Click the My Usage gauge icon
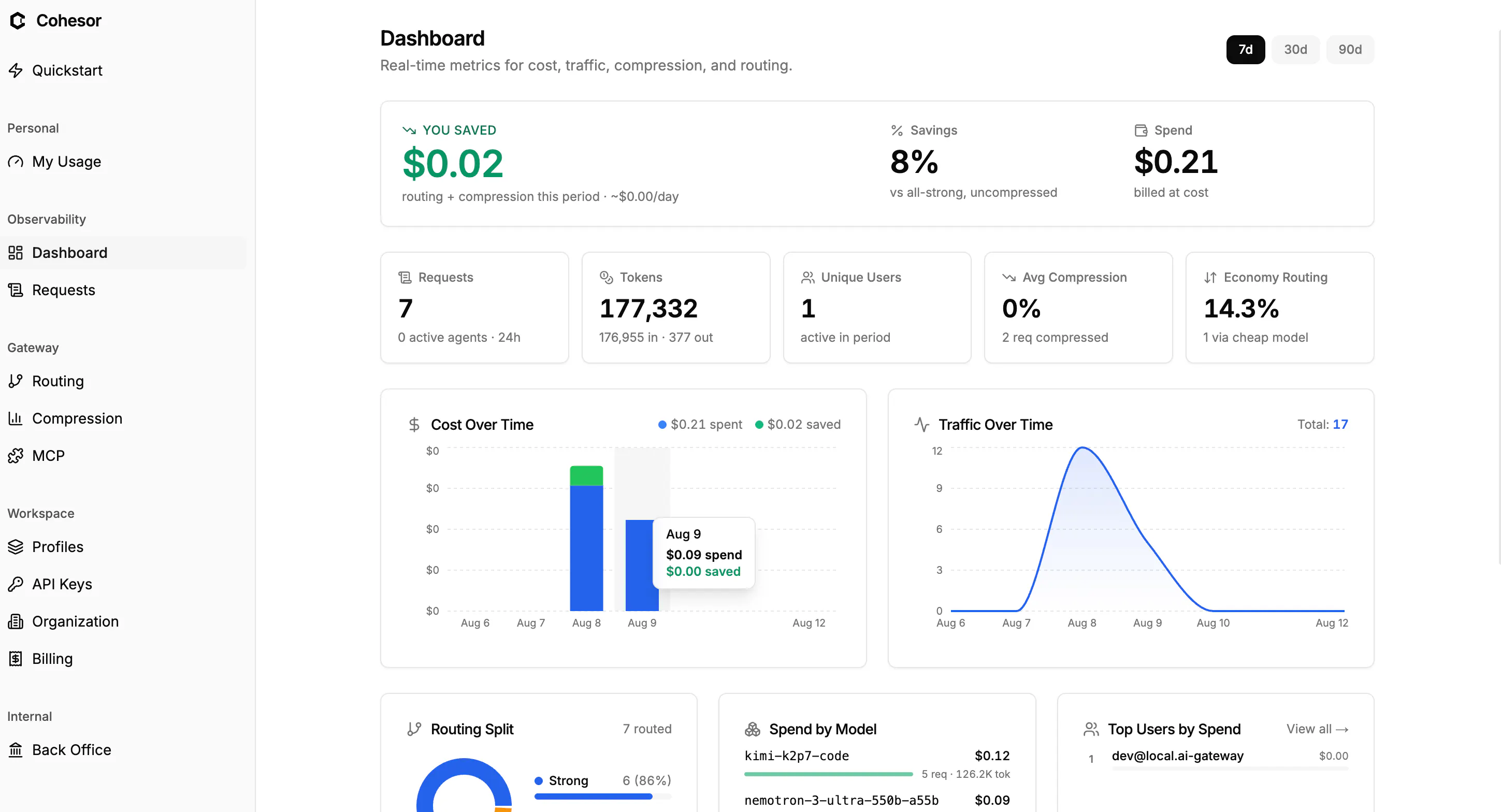This screenshot has width=1501, height=812. [x=16, y=162]
